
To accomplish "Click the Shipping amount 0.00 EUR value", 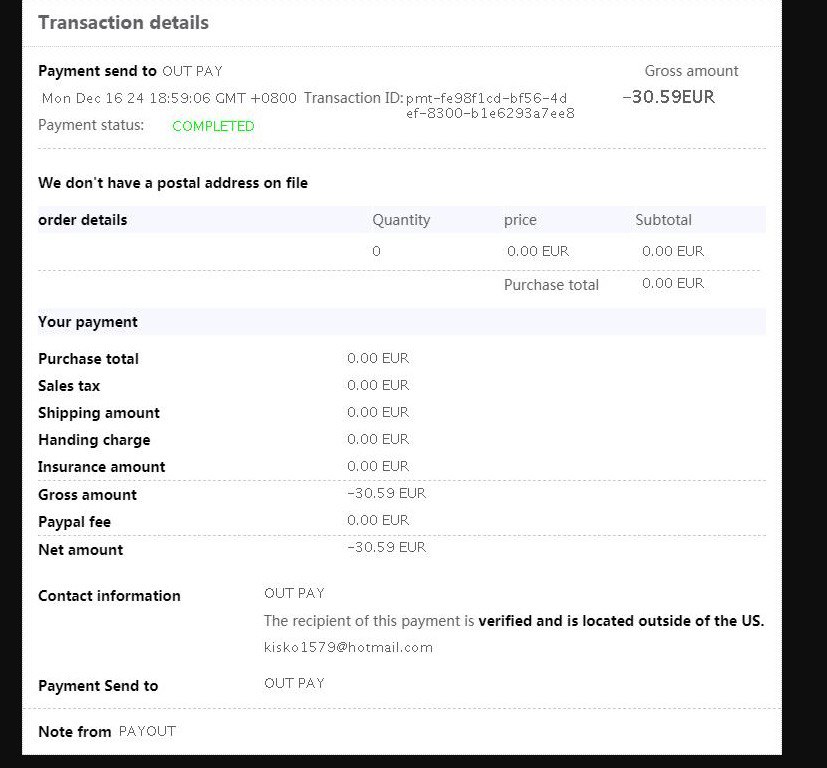I will 378,412.
